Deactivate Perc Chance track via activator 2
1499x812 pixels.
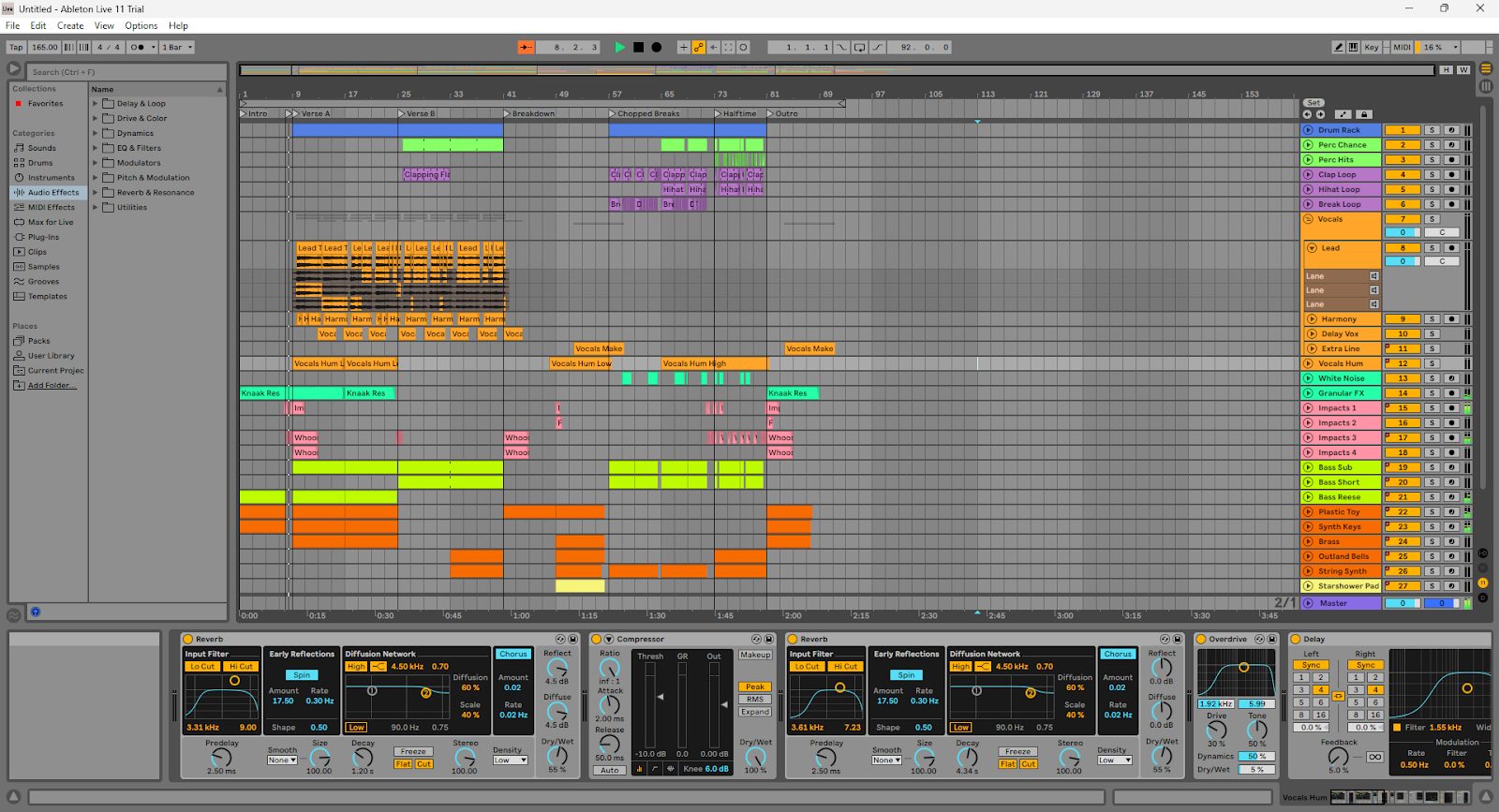point(1403,145)
